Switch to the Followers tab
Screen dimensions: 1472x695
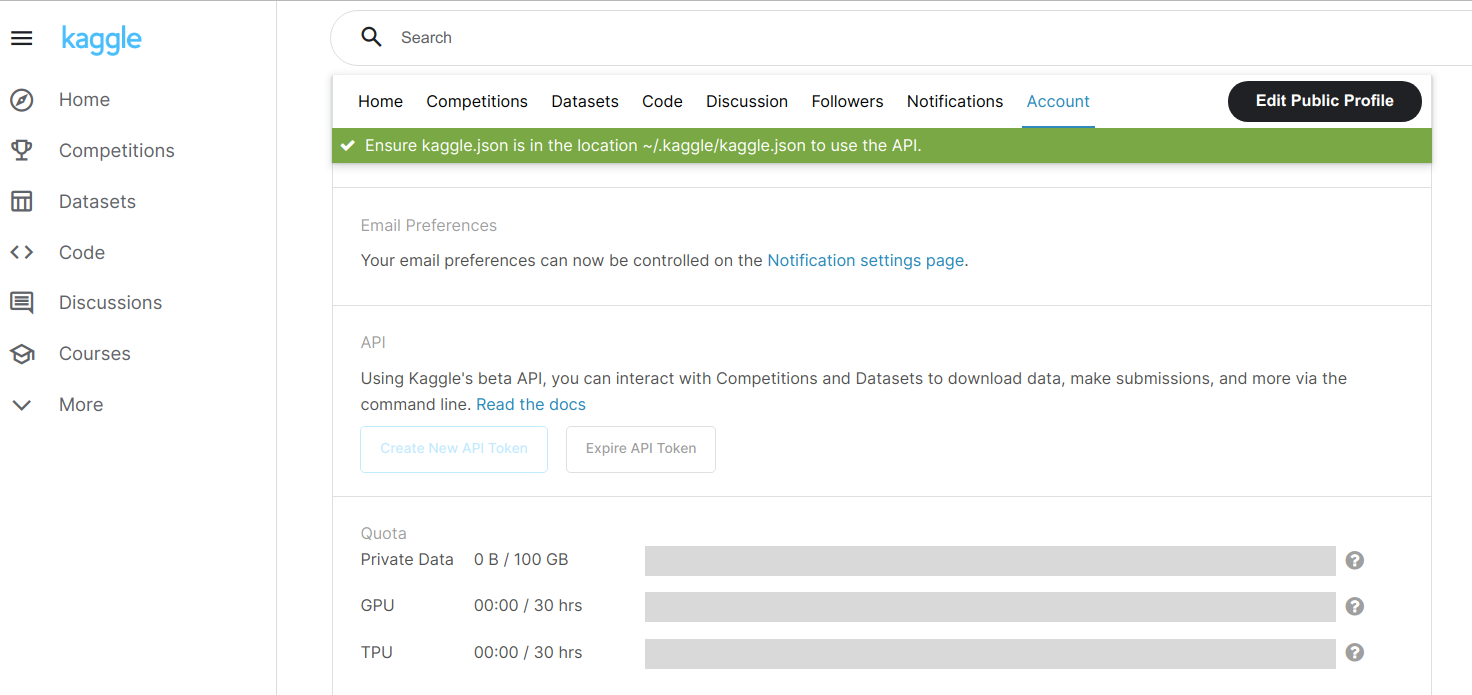847,101
